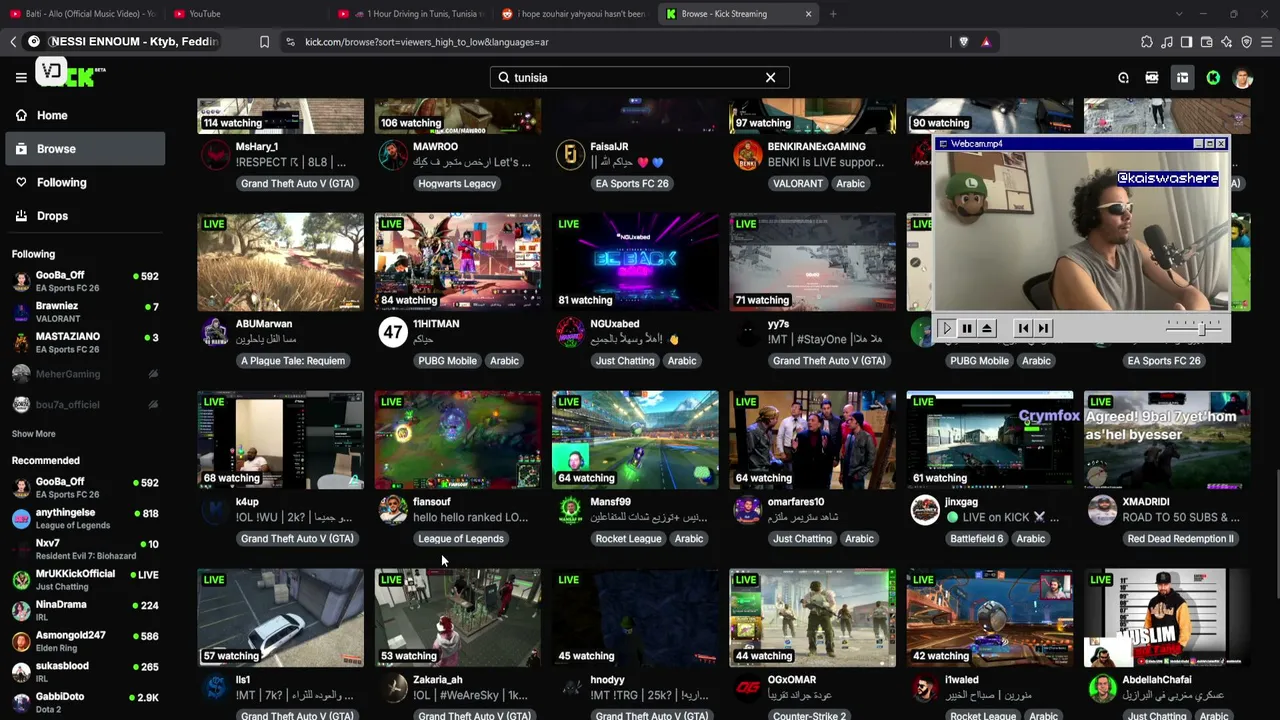Viewport: 1280px width, 720px height.
Task: Open the Leo AI sparkle icon
Action: (x=1227, y=42)
